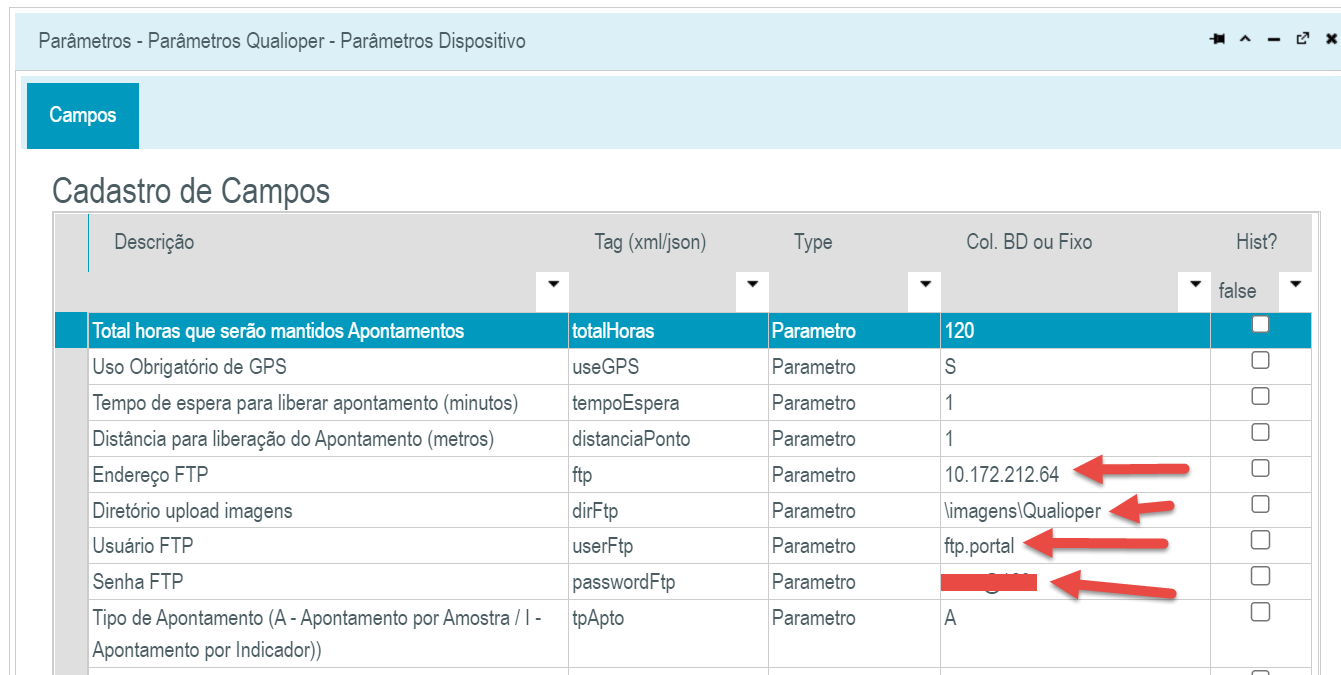Open the panel in a new window
Screen dimensions: 1341x675
click(1302, 40)
